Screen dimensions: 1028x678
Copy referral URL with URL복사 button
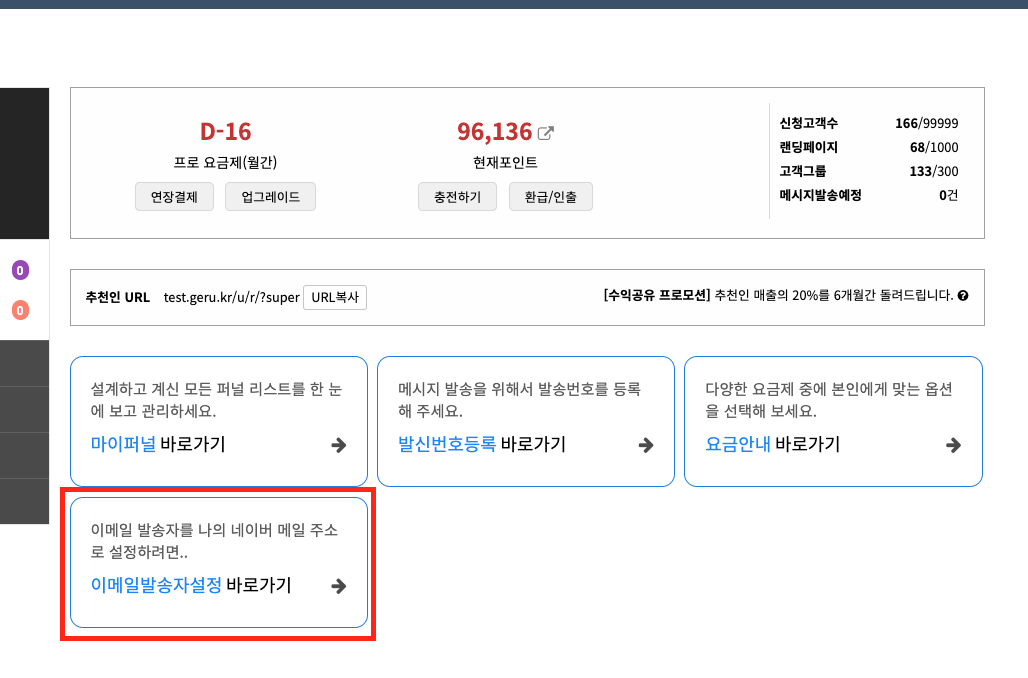click(x=335, y=297)
